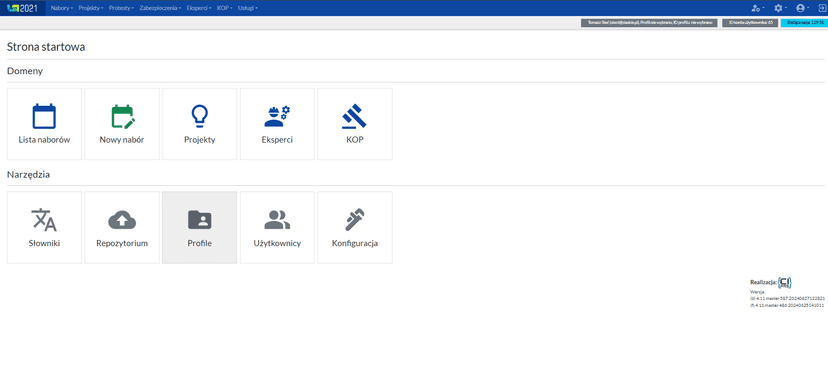This screenshot has height=387, width=828.
Task: Click the Narzędzia section heading
Action: pyautogui.click(x=29, y=175)
